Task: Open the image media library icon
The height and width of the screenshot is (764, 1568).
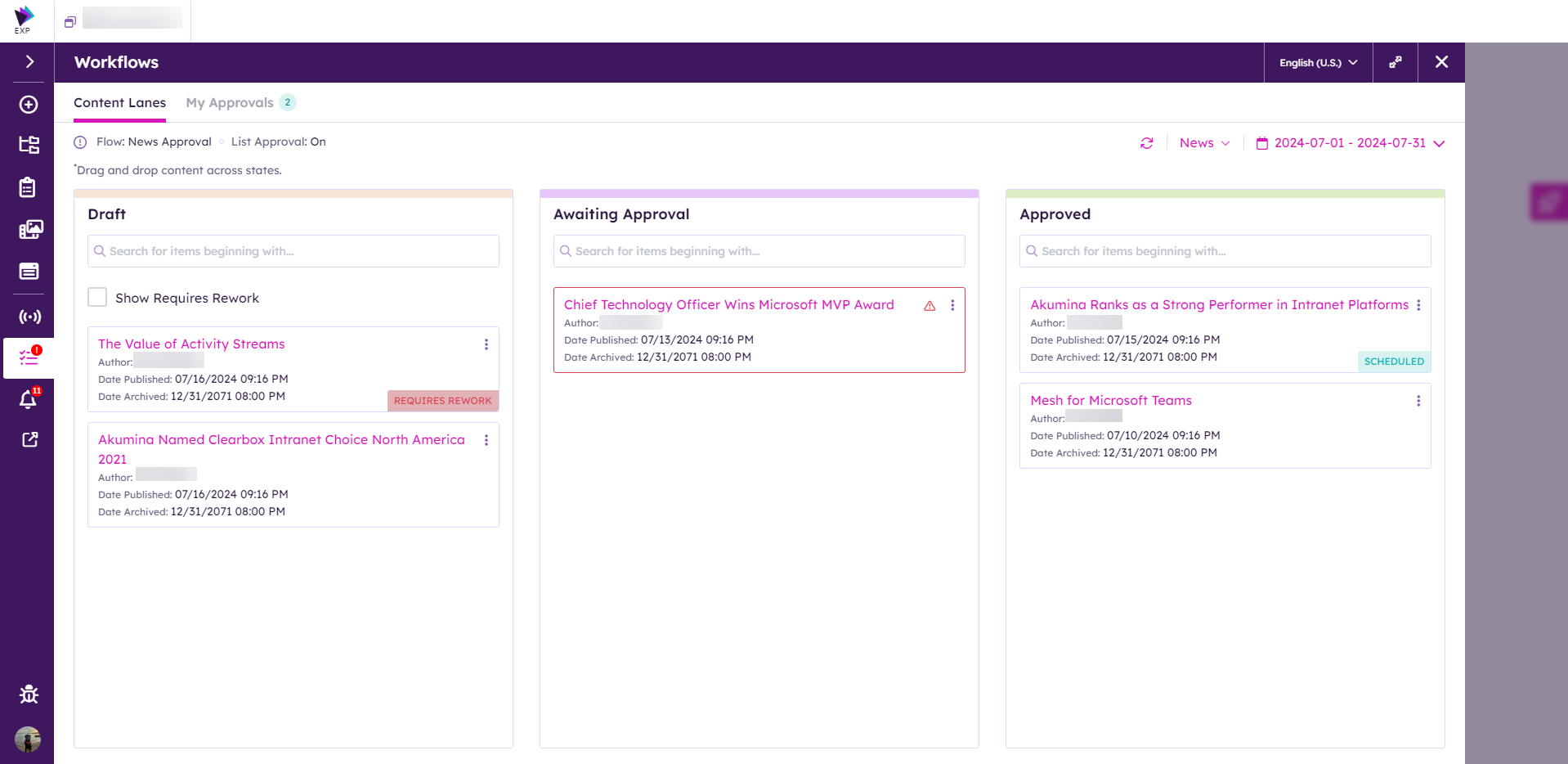Action: (x=30, y=230)
